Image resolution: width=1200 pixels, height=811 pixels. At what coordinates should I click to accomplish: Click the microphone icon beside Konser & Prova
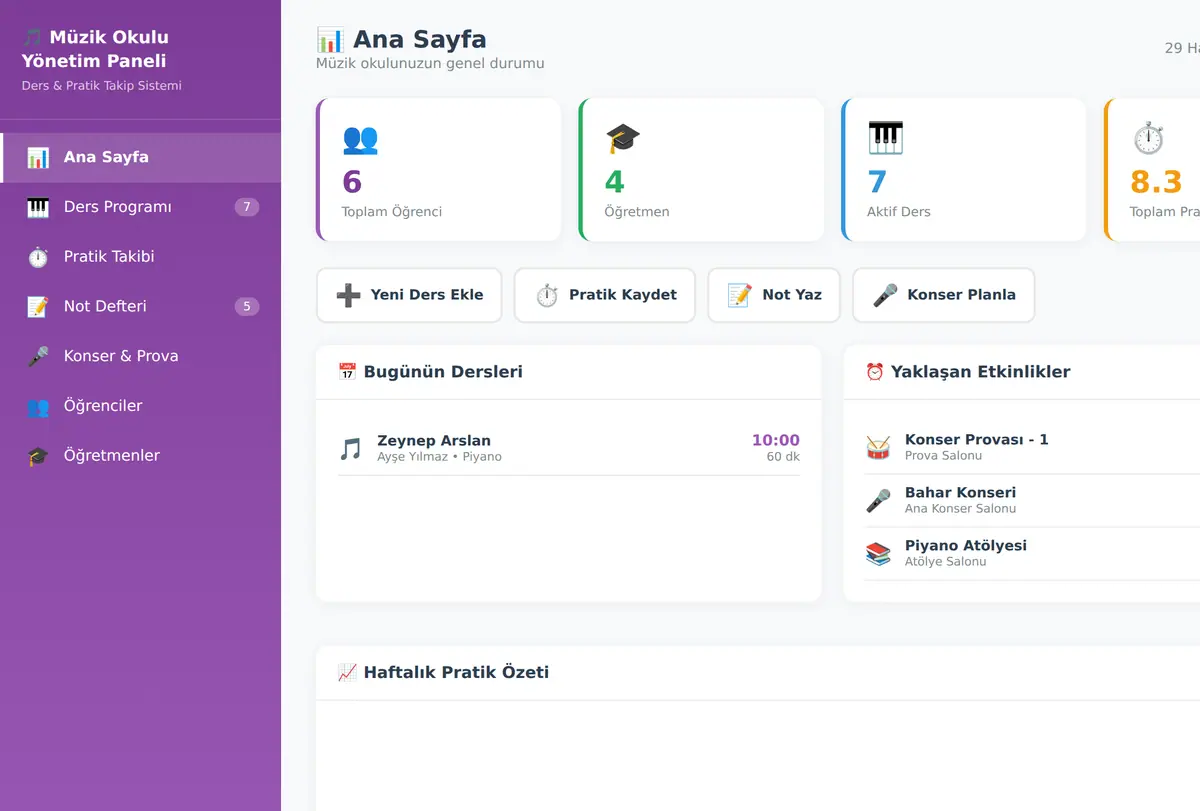38,356
